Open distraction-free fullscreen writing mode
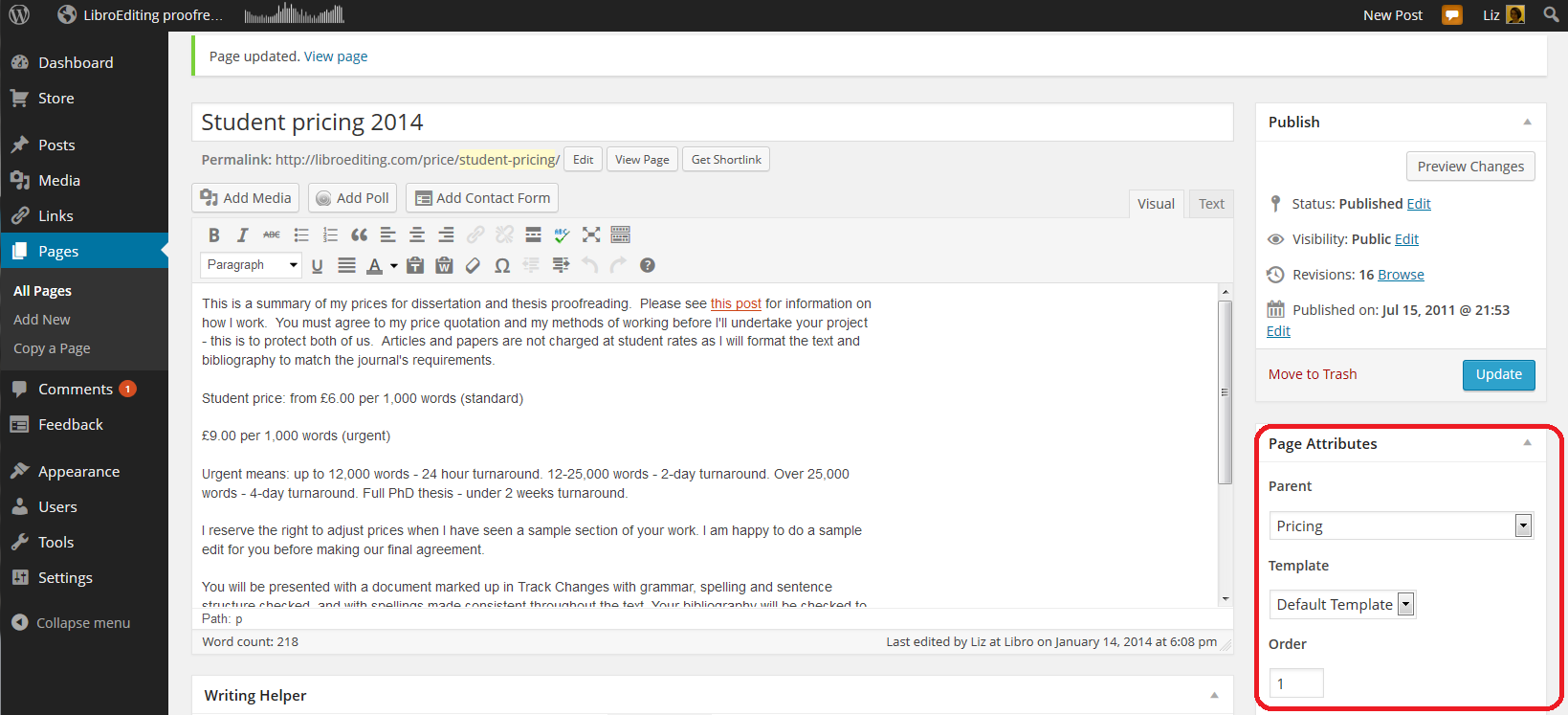 (x=591, y=235)
